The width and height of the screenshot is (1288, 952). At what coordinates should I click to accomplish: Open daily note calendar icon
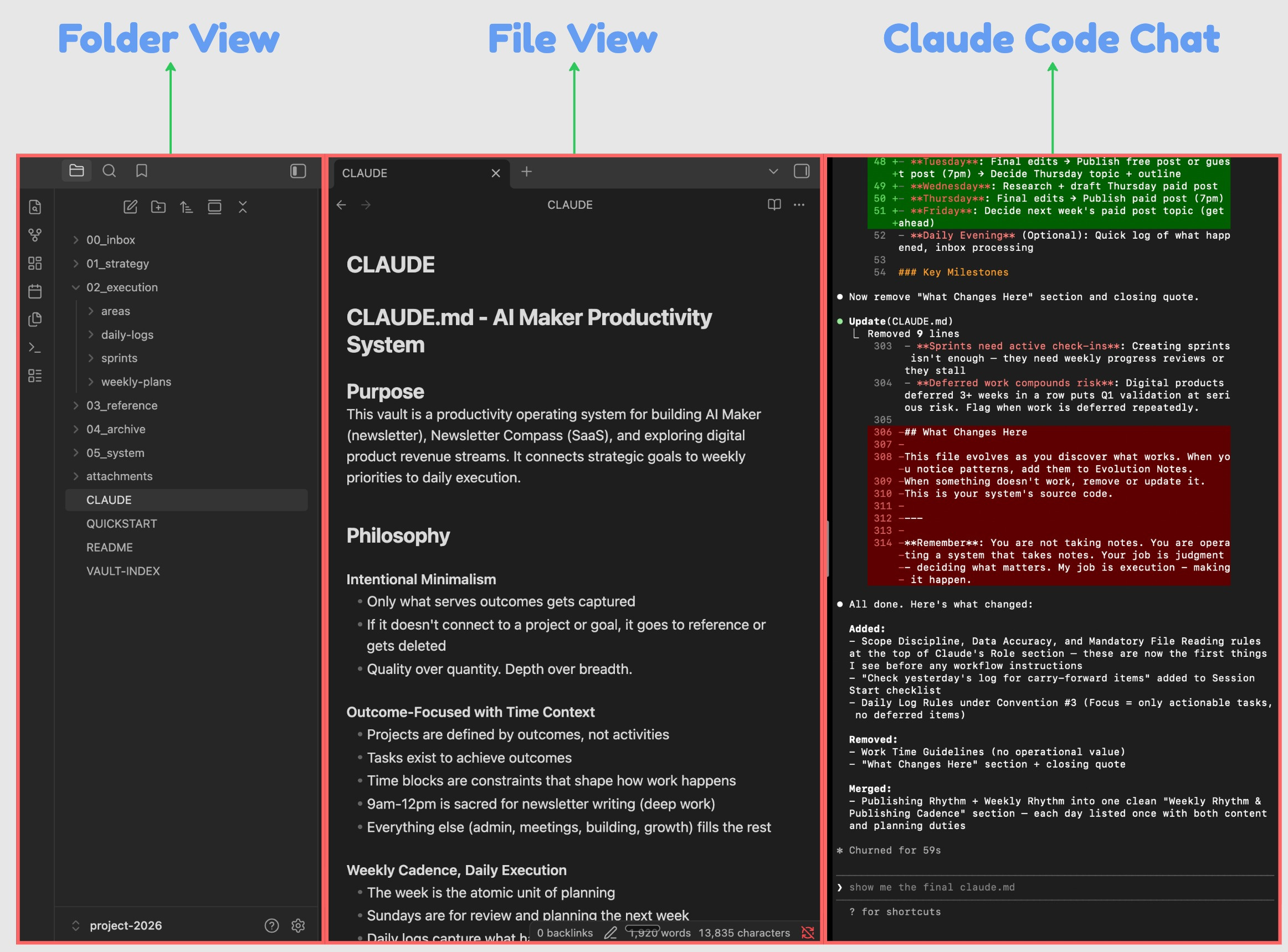tap(35, 292)
